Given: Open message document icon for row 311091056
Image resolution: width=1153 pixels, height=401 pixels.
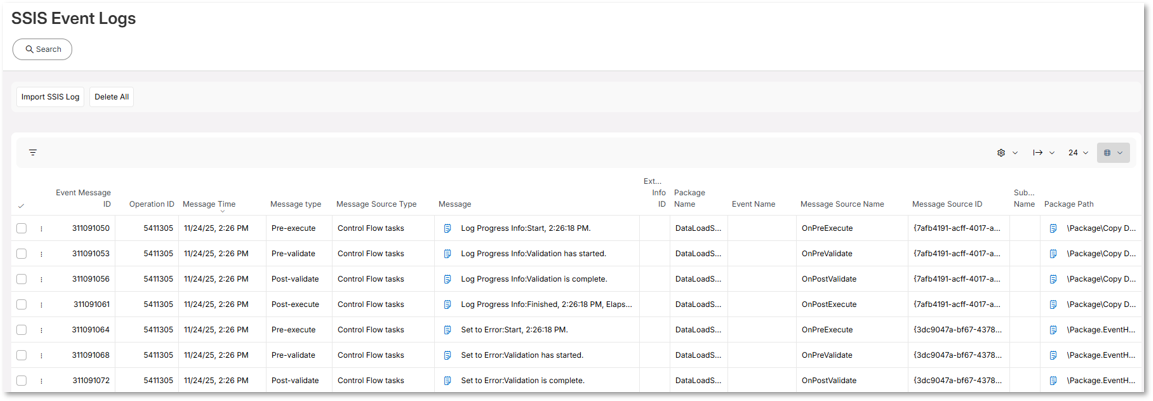Looking at the screenshot, I should (x=448, y=280).
